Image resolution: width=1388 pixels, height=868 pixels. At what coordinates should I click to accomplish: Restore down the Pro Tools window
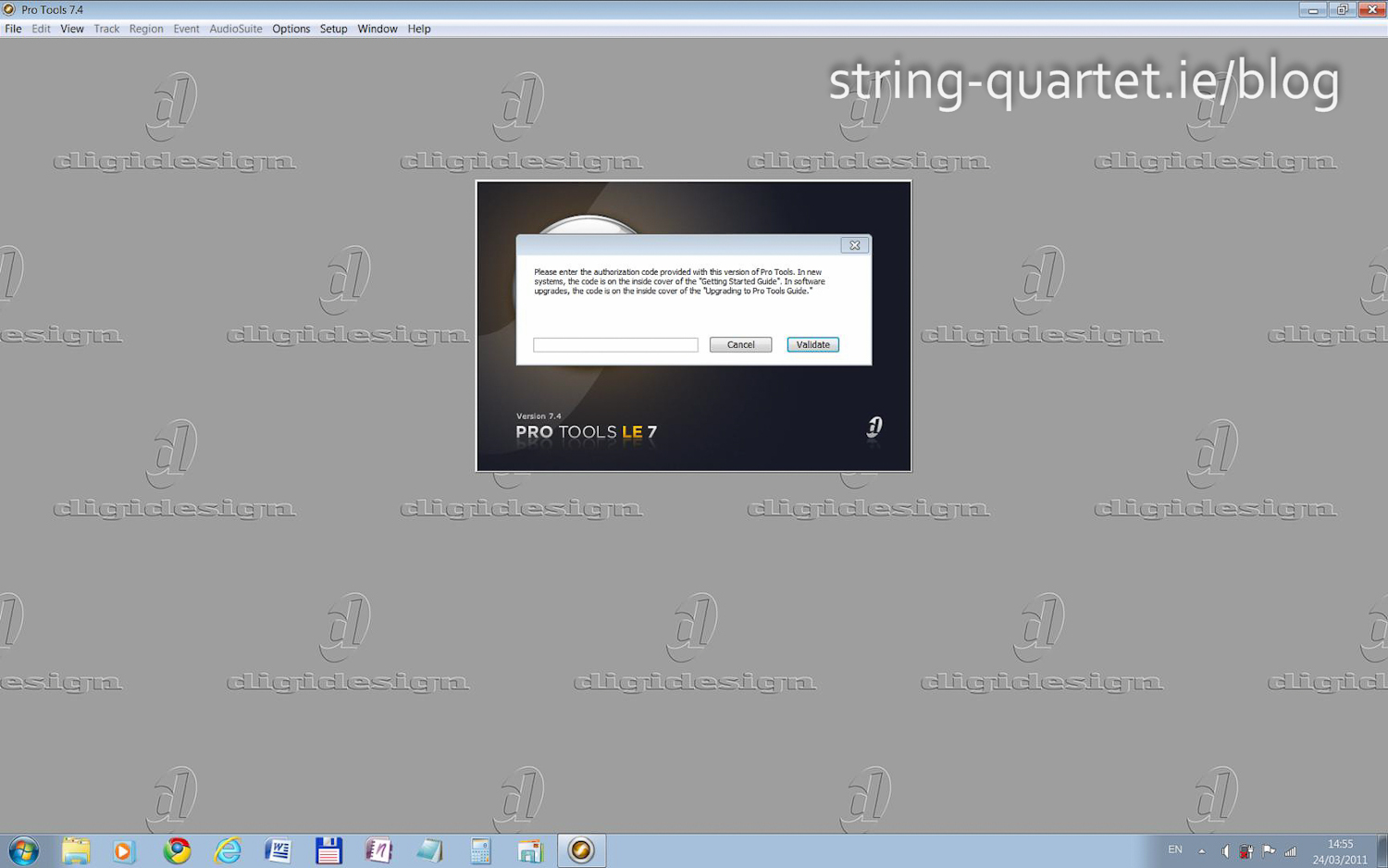coord(1342,9)
